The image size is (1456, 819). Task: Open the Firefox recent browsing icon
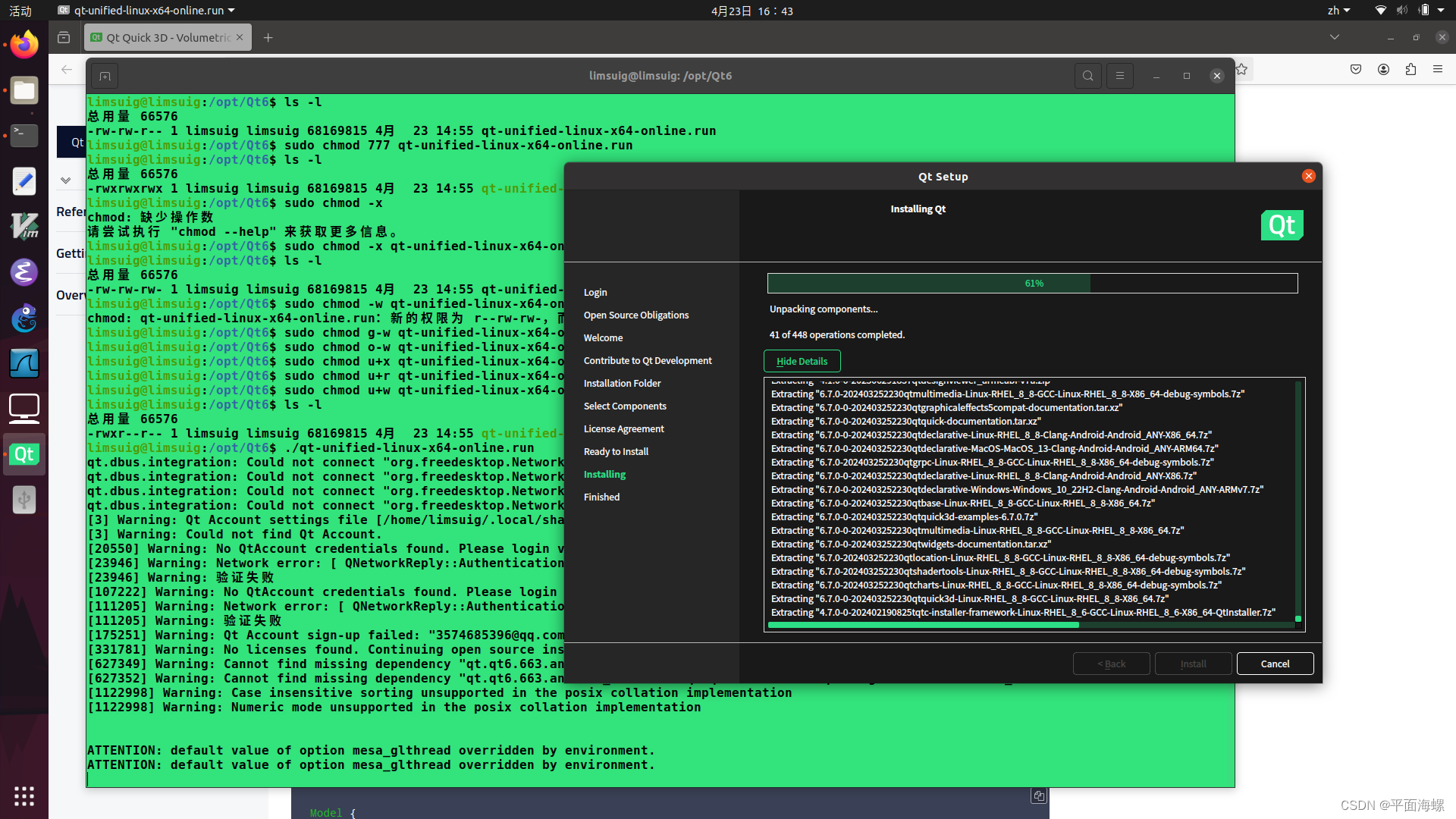click(64, 37)
